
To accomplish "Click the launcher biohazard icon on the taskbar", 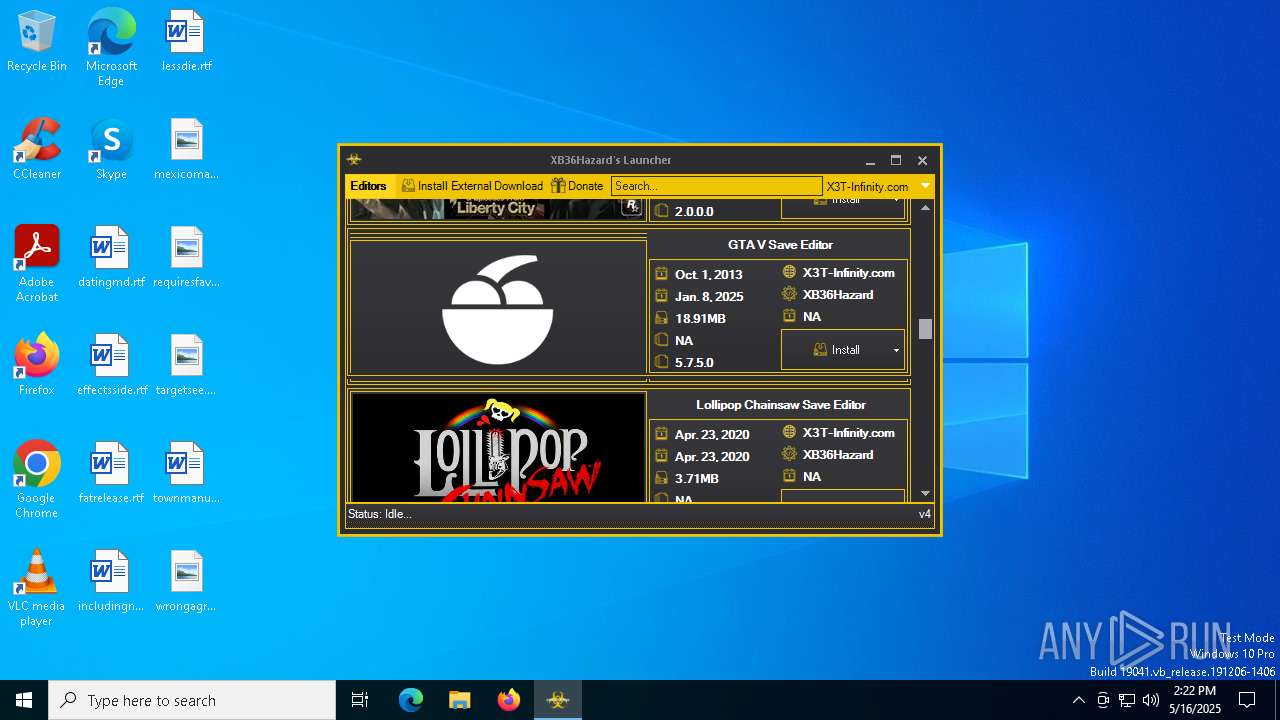I will tap(558, 700).
